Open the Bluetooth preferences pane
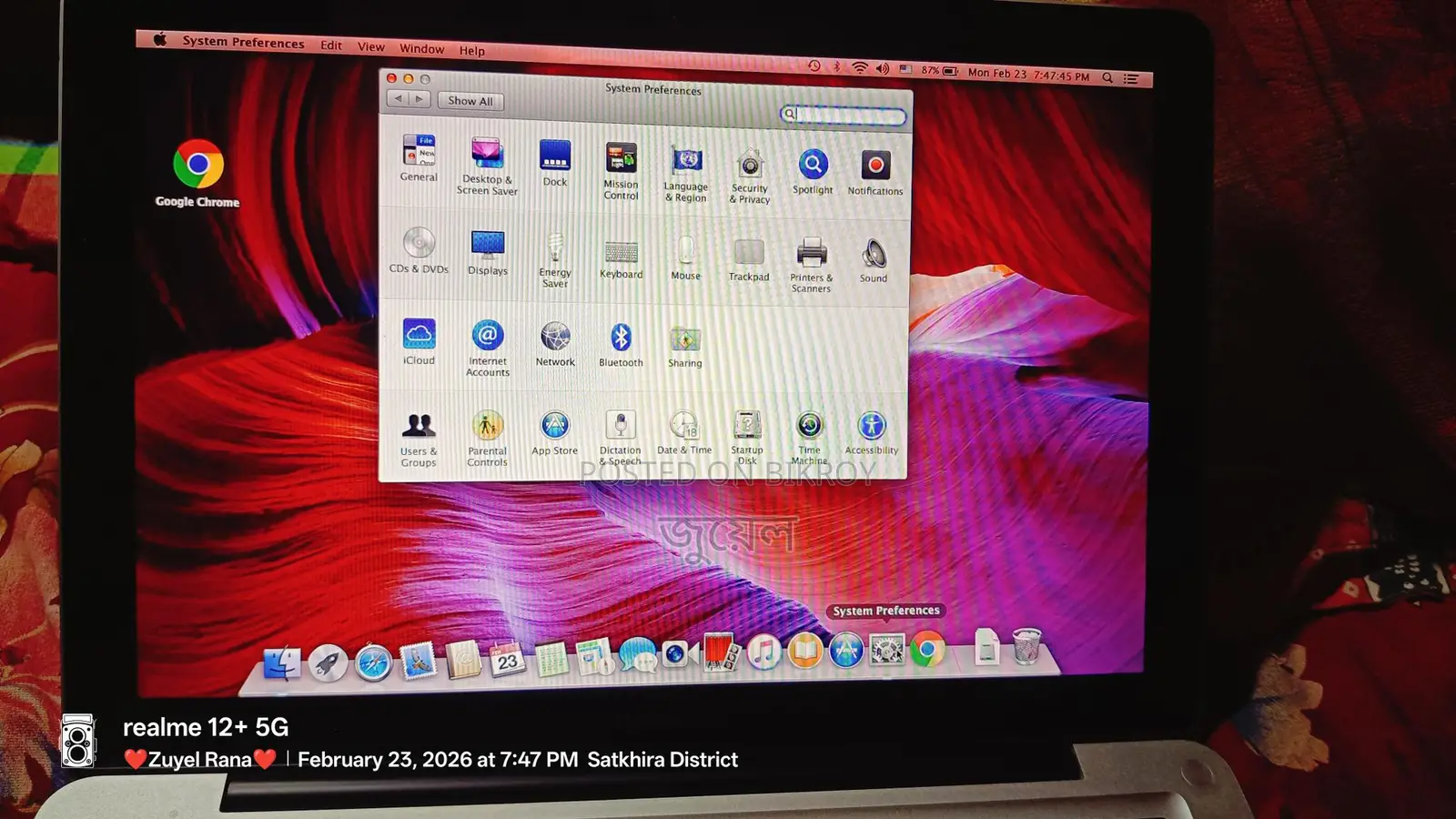 [x=621, y=345]
